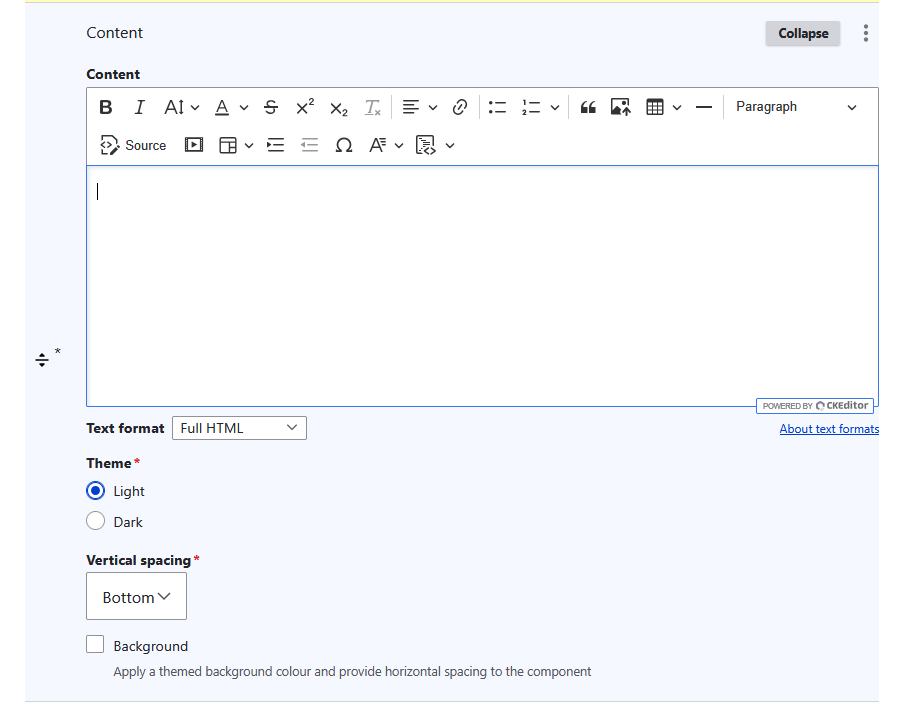Select the Light theme radio button
897x704 pixels.
click(96, 491)
